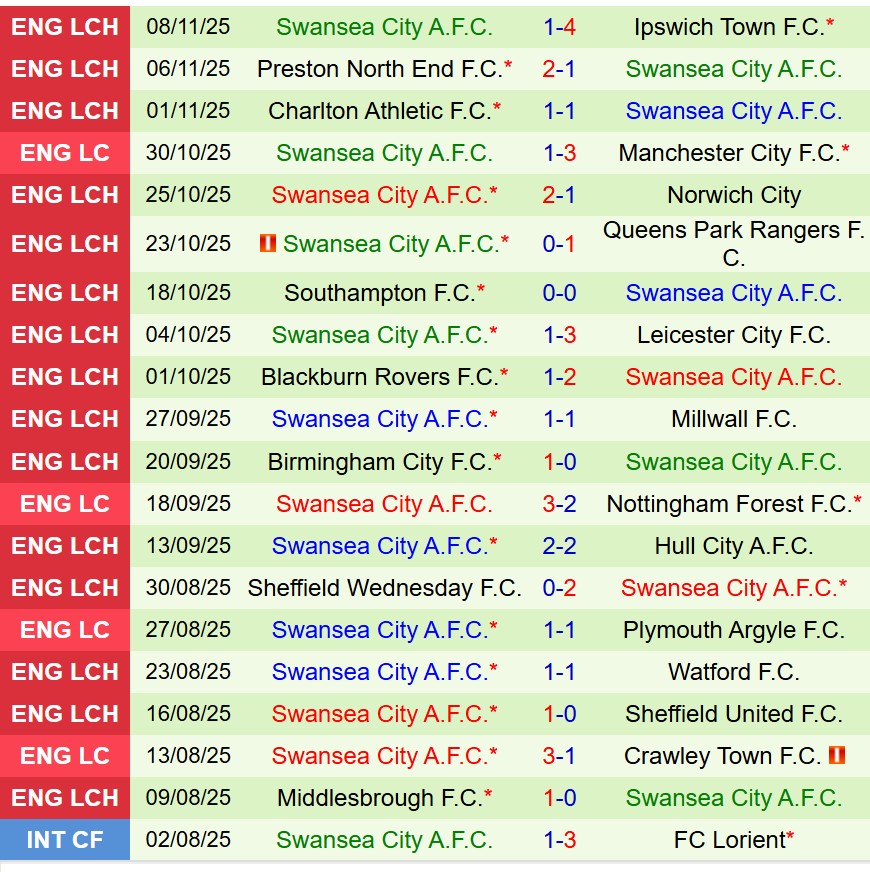Click the ENG LC label on the 30/10/25 row

pyautogui.click(x=65, y=153)
